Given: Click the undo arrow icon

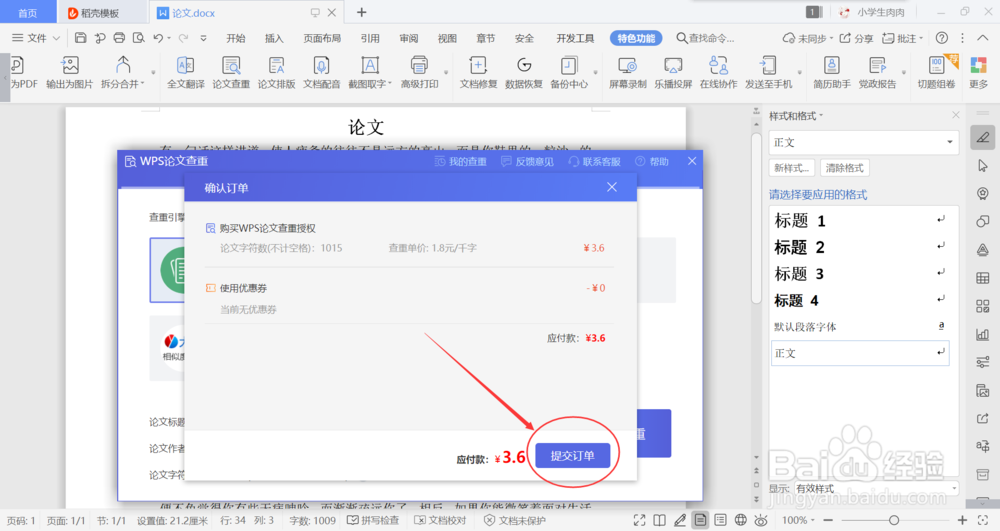Looking at the screenshot, I should pos(158,38).
